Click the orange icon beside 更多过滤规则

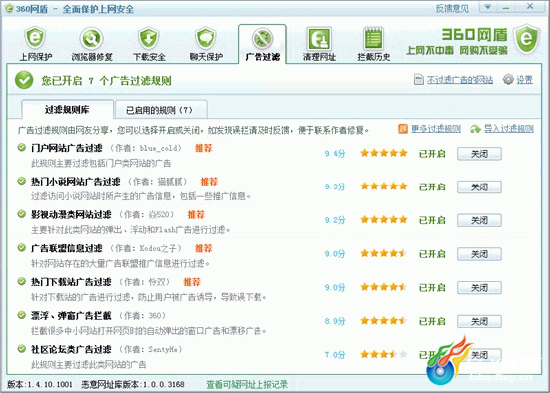pos(403,129)
